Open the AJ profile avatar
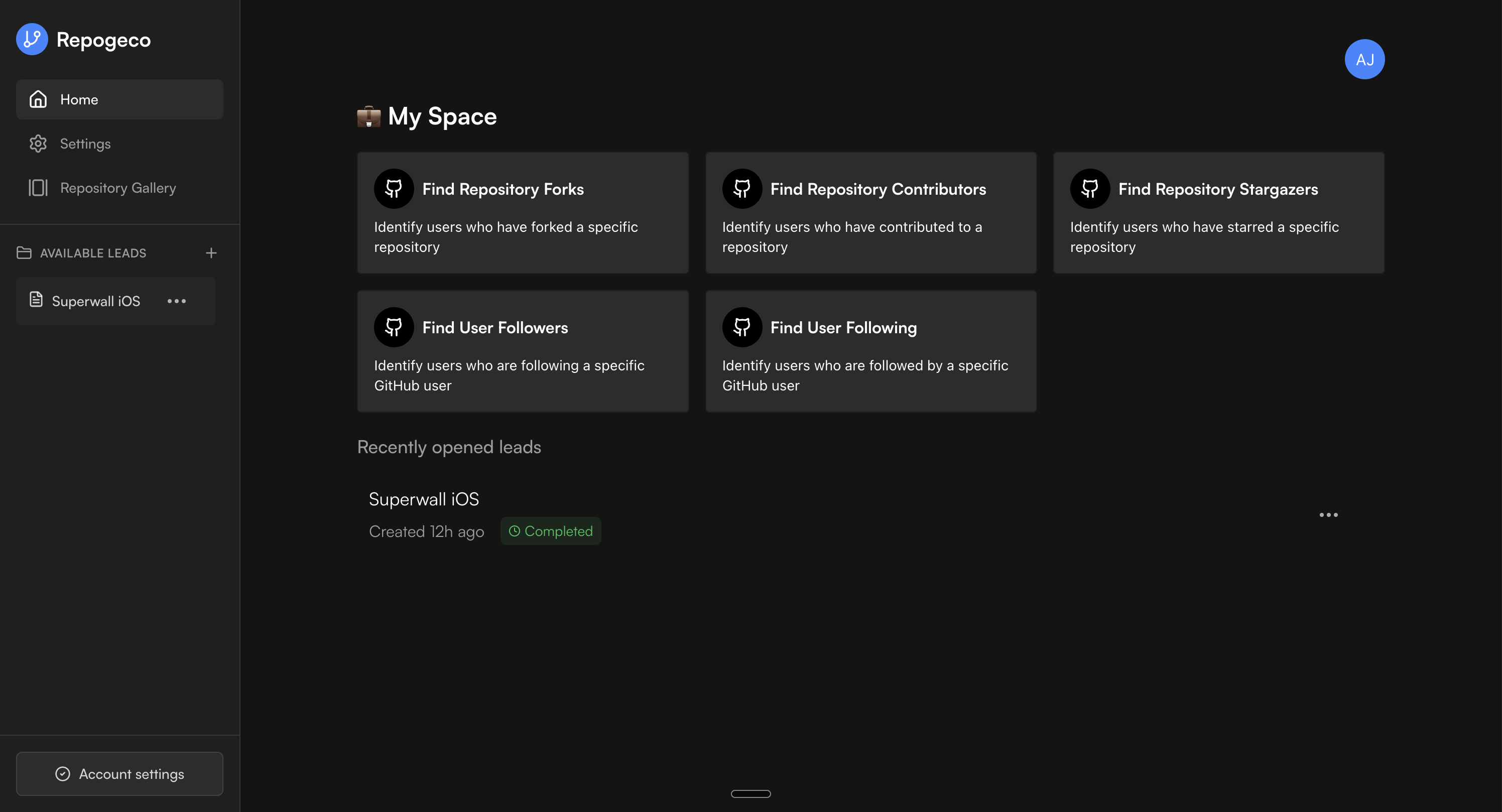This screenshot has width=1502, height=812. (x=1365, y=58)
